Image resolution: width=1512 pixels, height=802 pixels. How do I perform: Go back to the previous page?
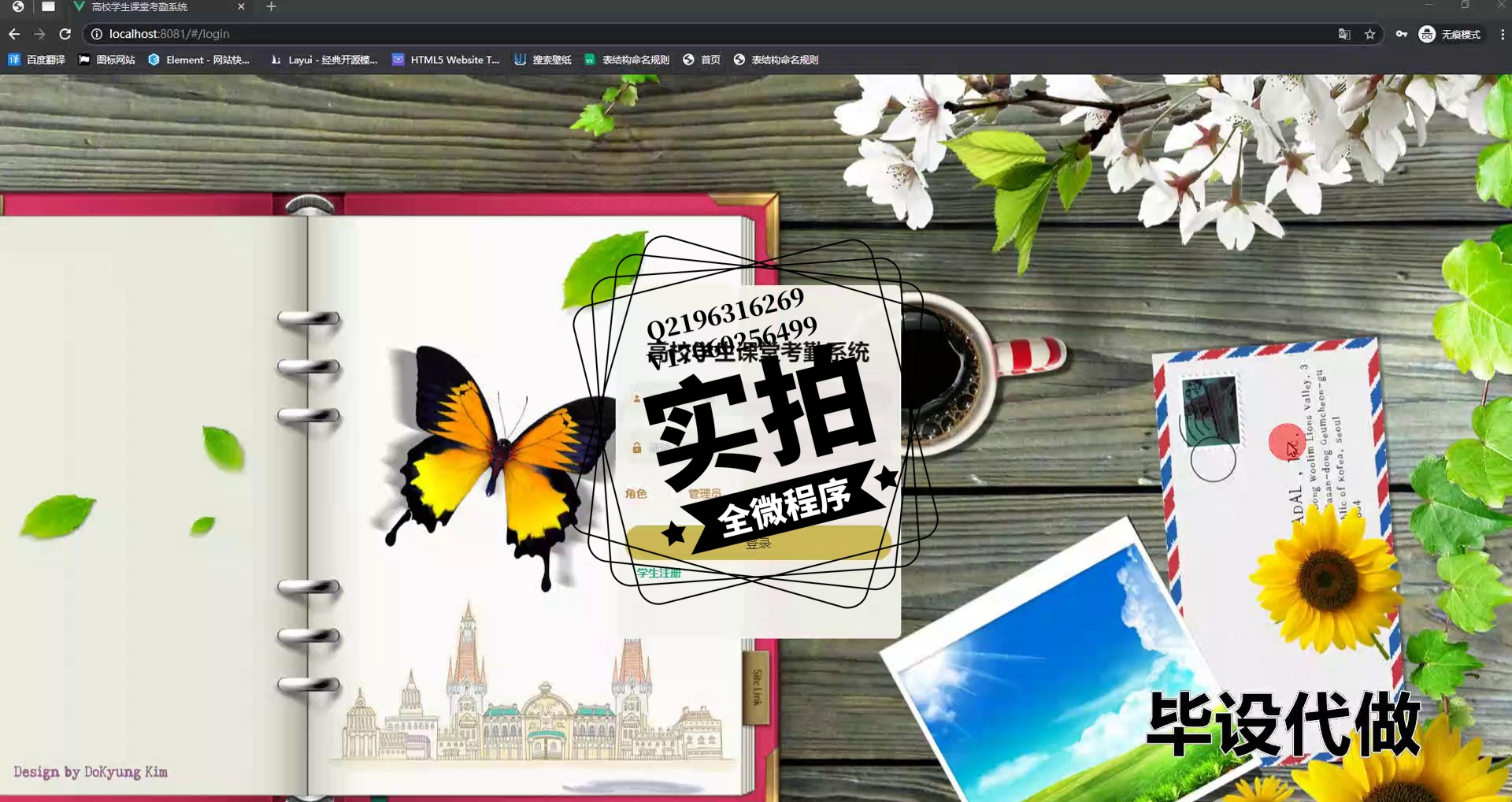click(14, 34)
